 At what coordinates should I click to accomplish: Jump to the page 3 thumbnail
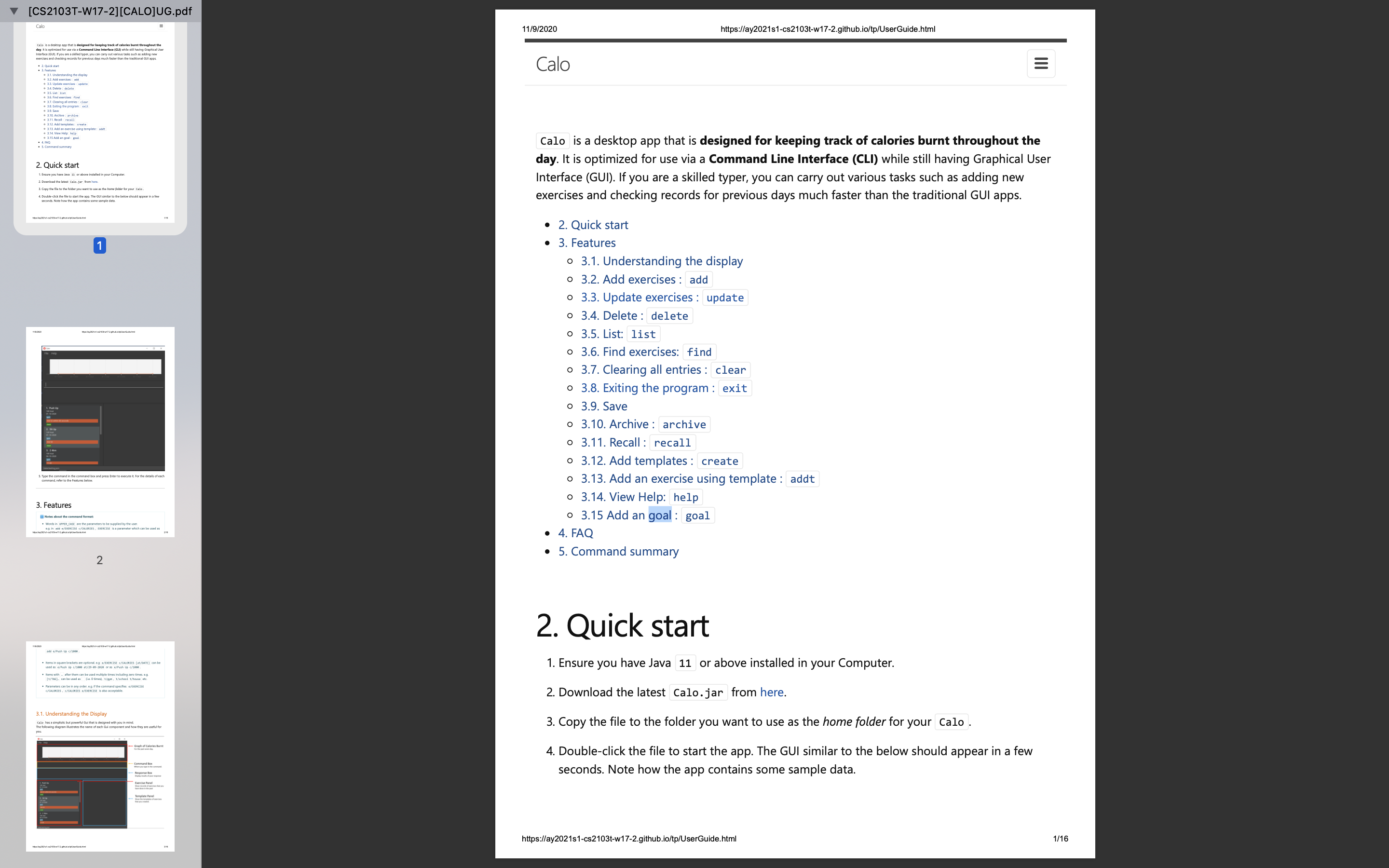(100, 746)
